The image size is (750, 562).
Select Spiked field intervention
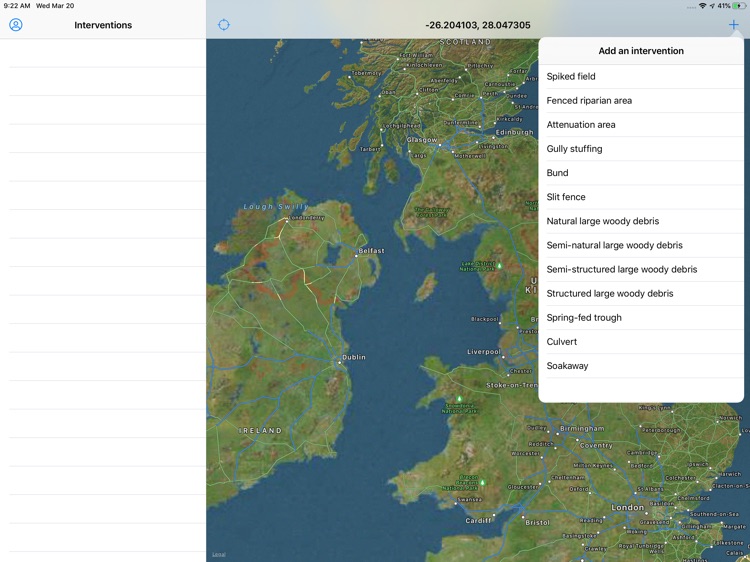(x=571, y=77)
